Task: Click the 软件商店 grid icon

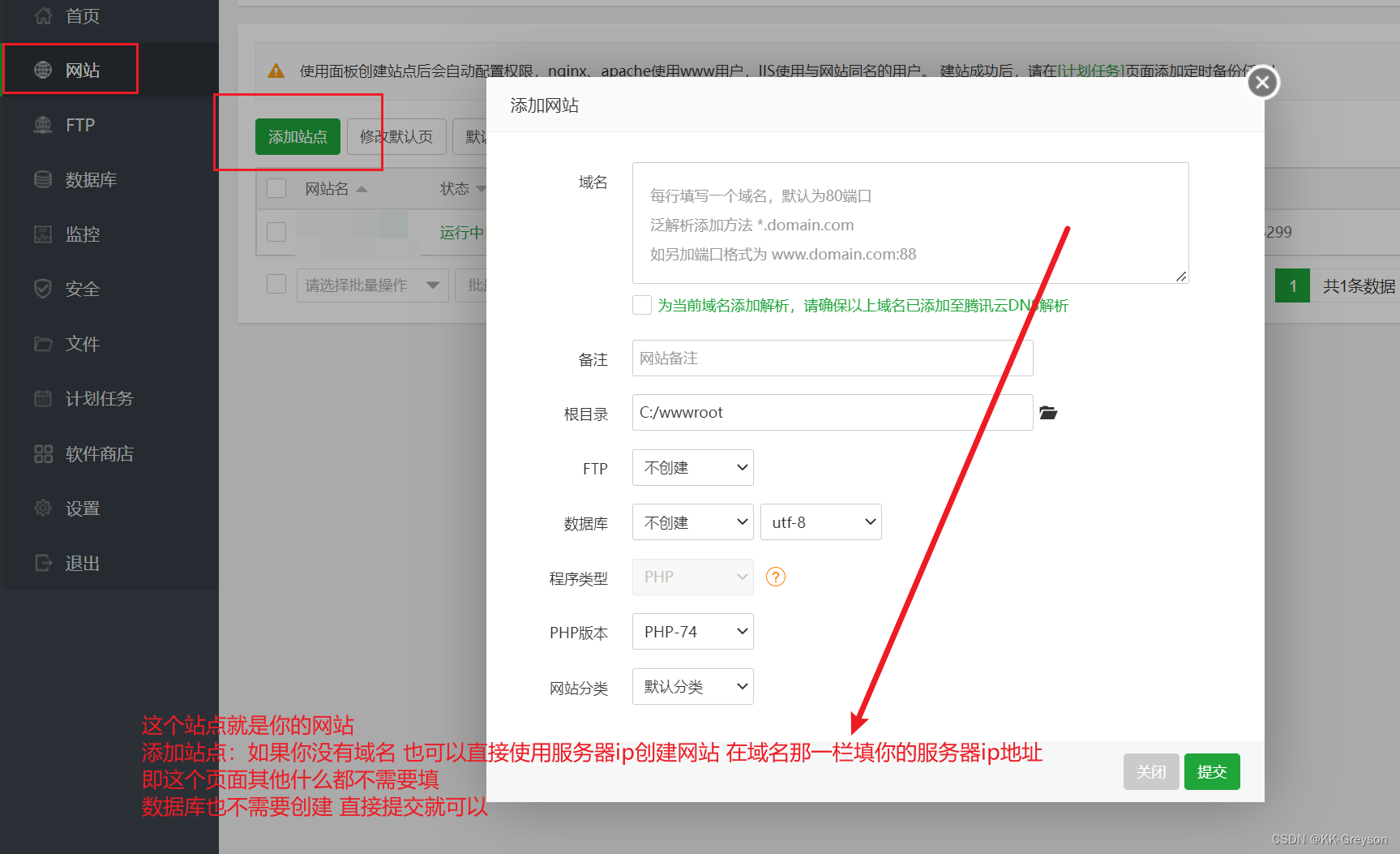Action: [43, 453]
